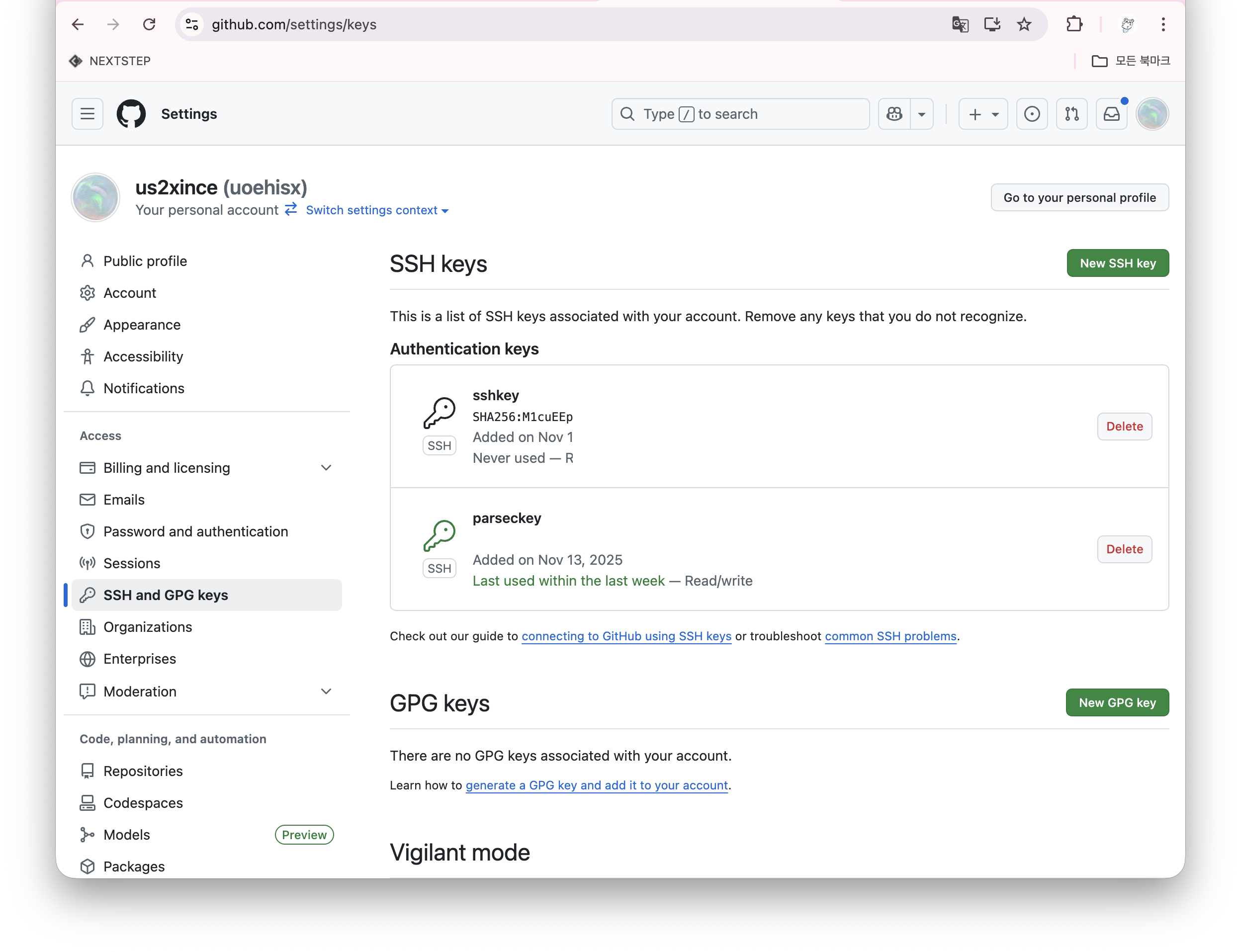
Task: Open Repositories settings
Action: point(207,771)
